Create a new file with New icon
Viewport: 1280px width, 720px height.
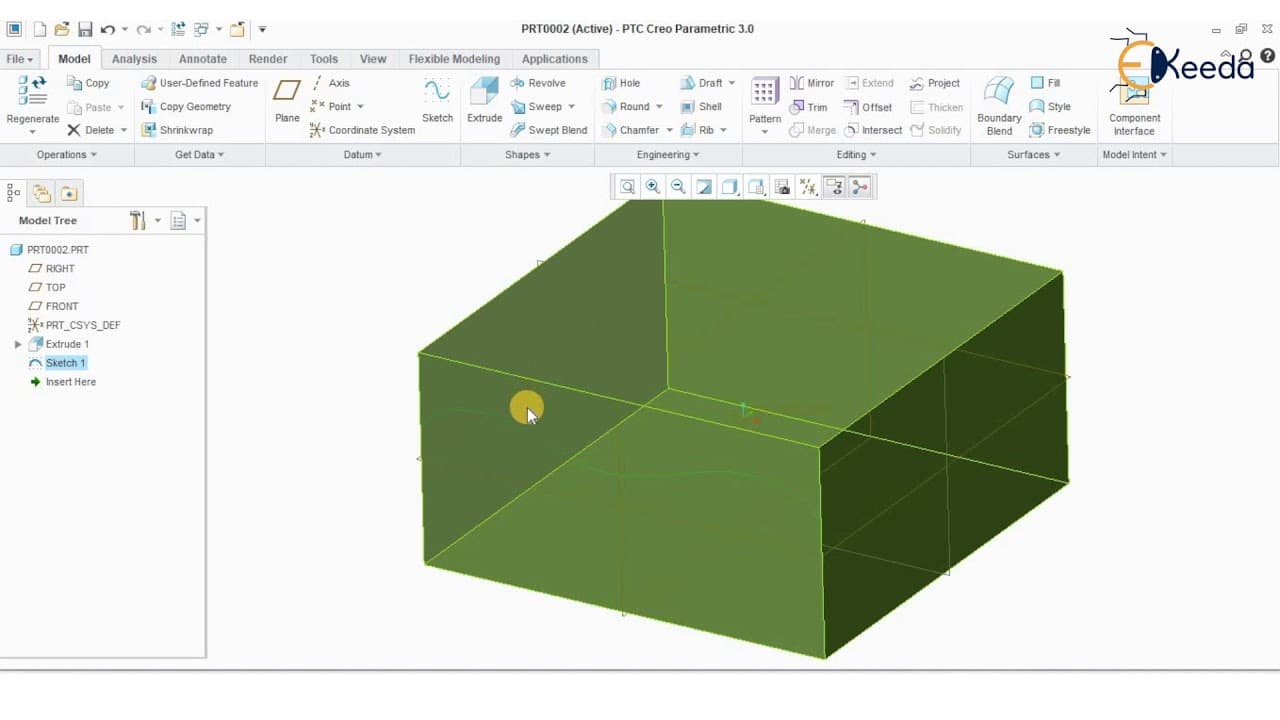[x=39, y=29]
